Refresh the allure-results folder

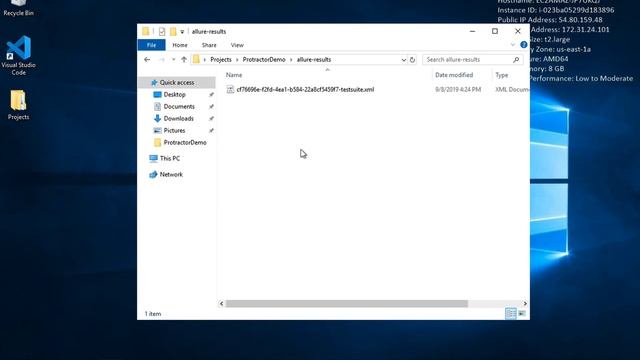[412, 60]
